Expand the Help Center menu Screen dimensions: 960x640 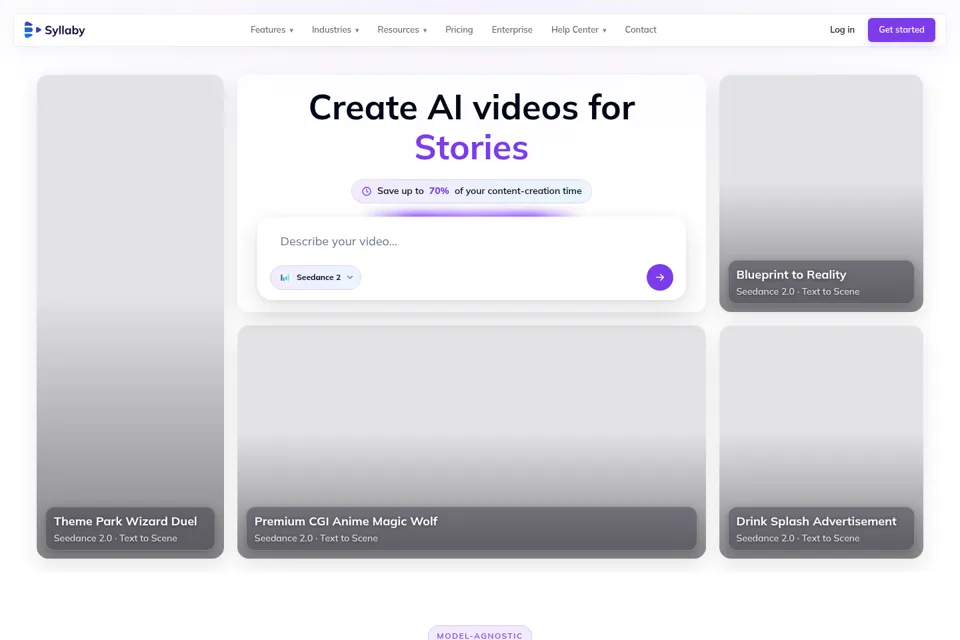click(x=579, y=29)
